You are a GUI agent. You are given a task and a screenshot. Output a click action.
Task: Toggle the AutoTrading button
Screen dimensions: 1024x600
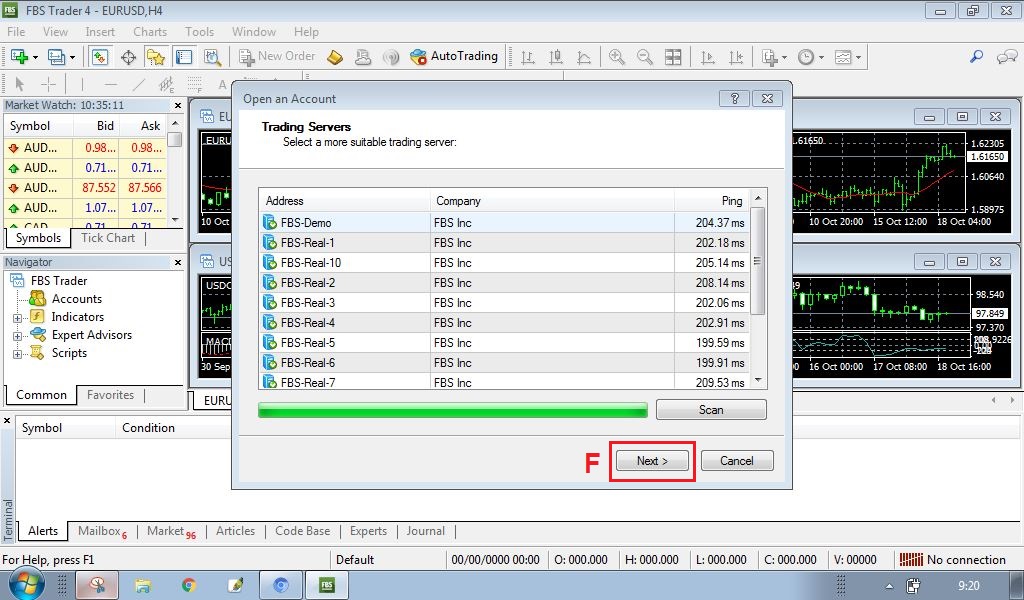point(454,57)
